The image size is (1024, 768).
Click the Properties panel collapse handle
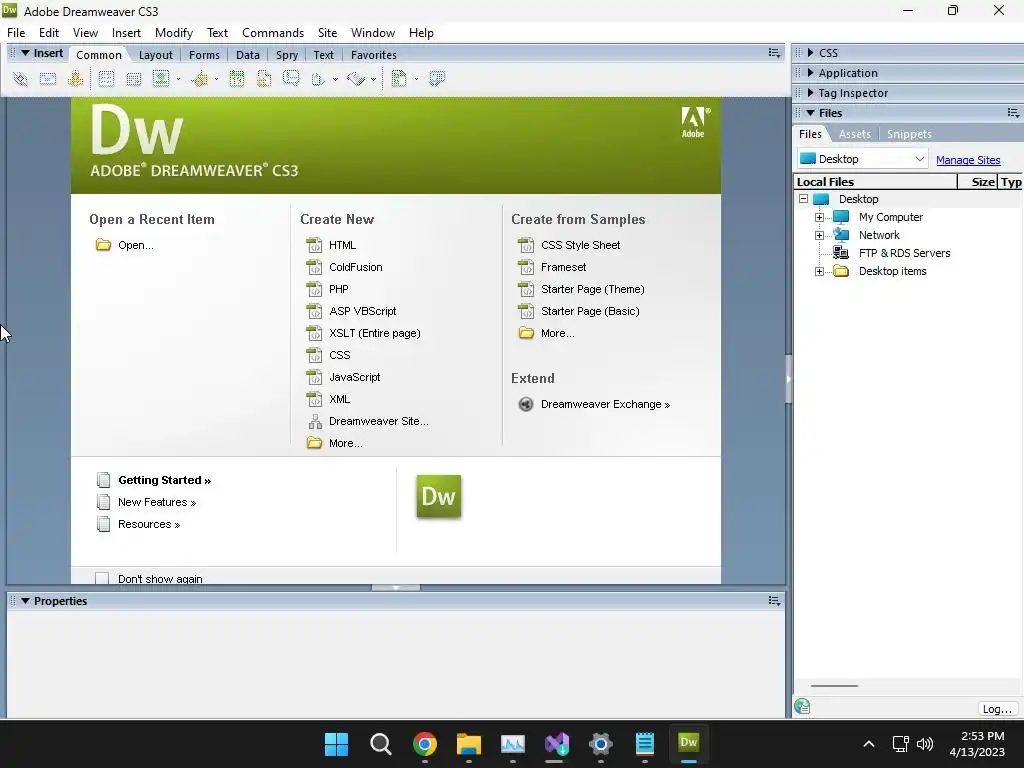click(x=396, y=587)
